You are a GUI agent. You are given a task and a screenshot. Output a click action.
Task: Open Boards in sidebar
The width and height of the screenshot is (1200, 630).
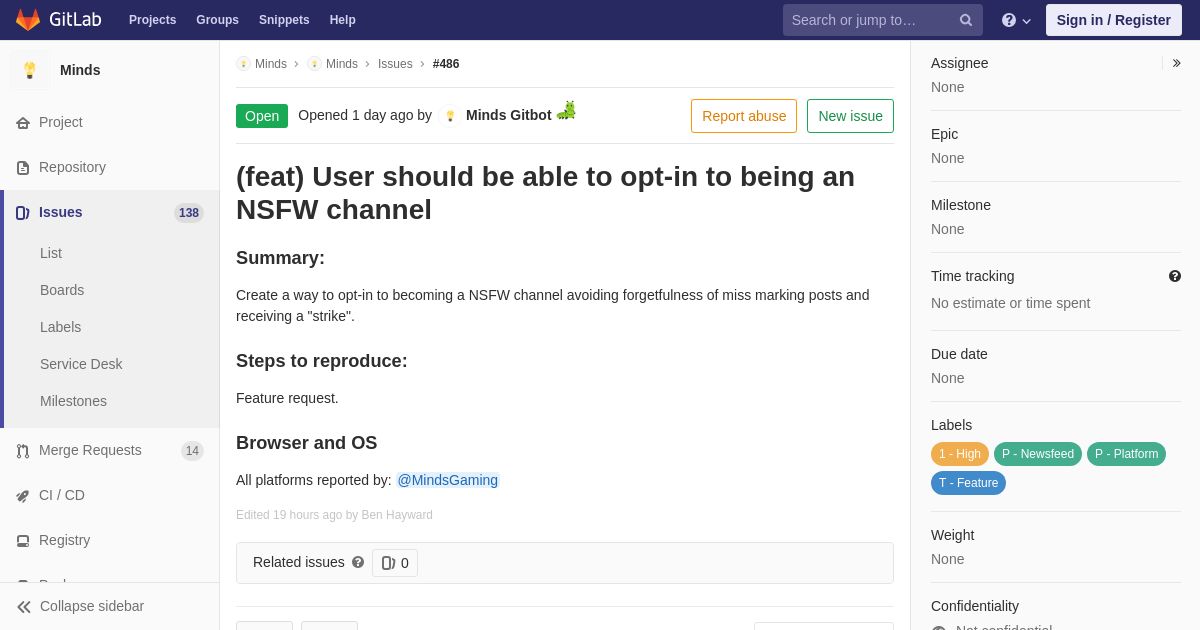[62, 291]
